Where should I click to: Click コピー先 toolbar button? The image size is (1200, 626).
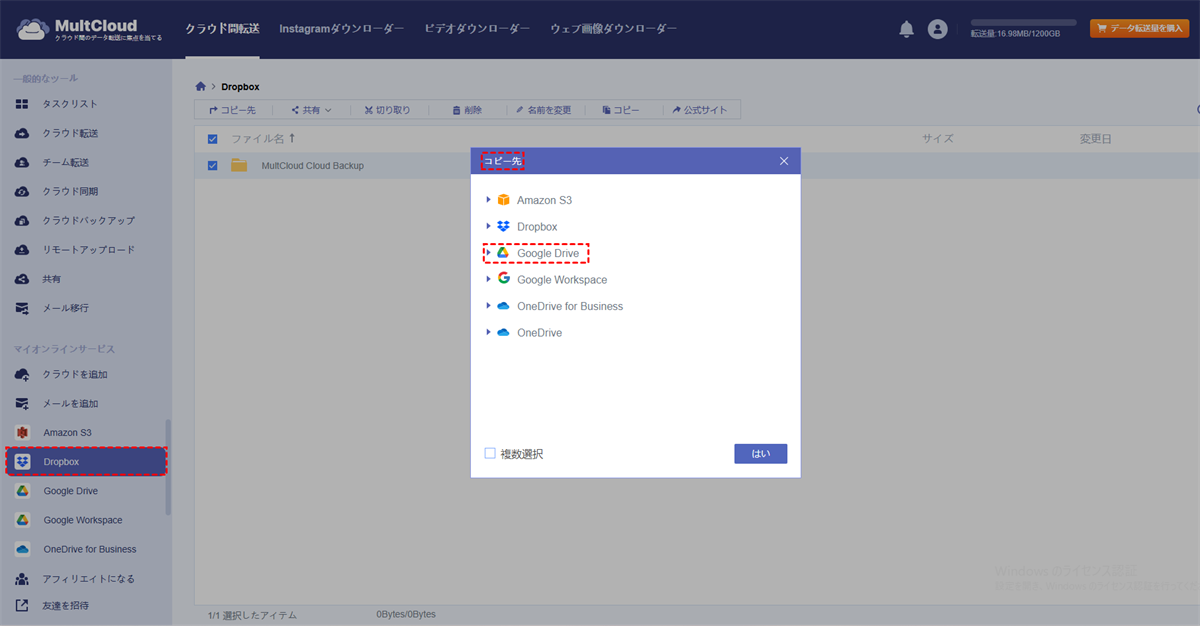click(232, 110)
